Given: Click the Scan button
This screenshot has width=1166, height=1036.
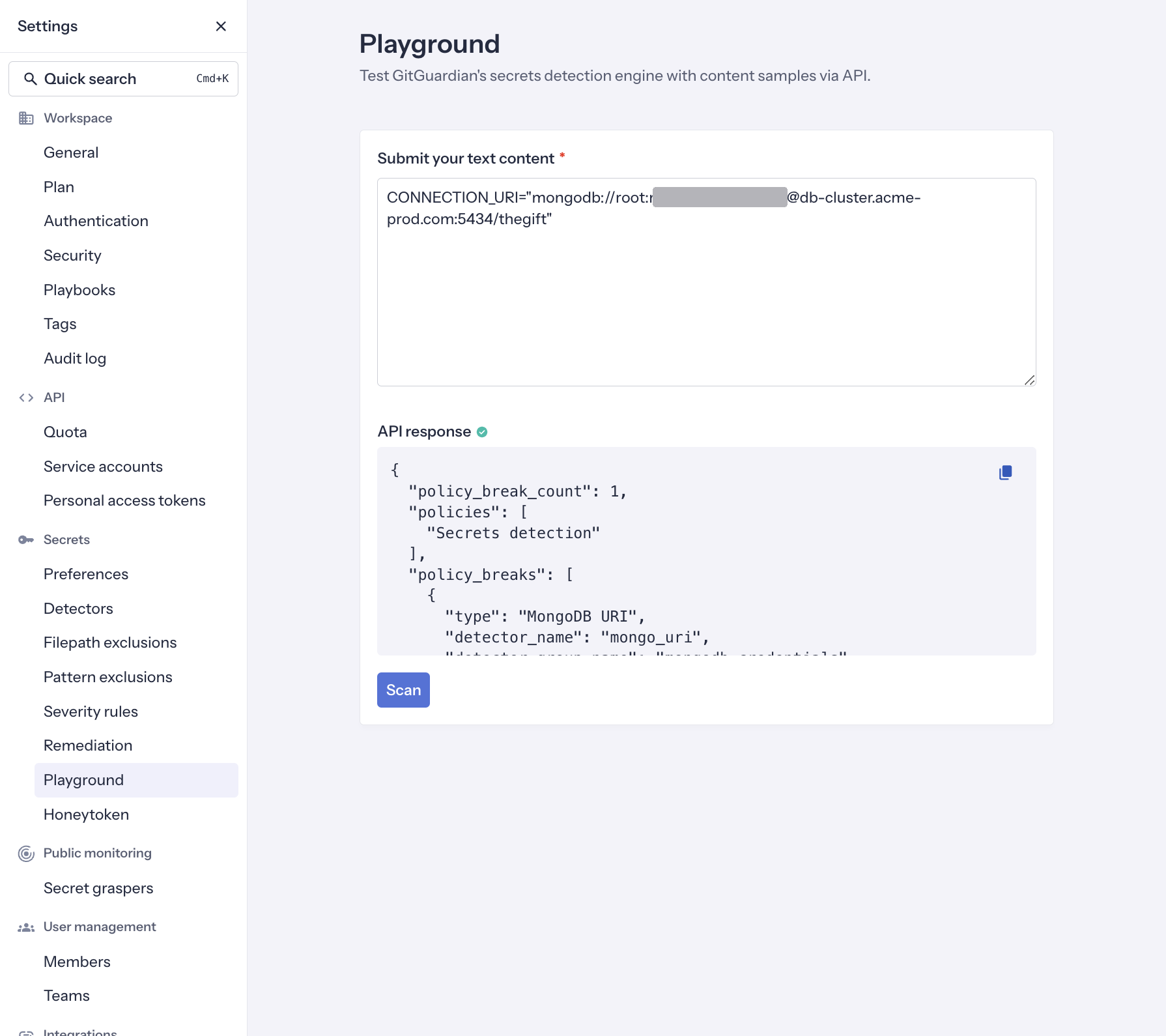Looking at the screenshot, I should click(403, 690).
